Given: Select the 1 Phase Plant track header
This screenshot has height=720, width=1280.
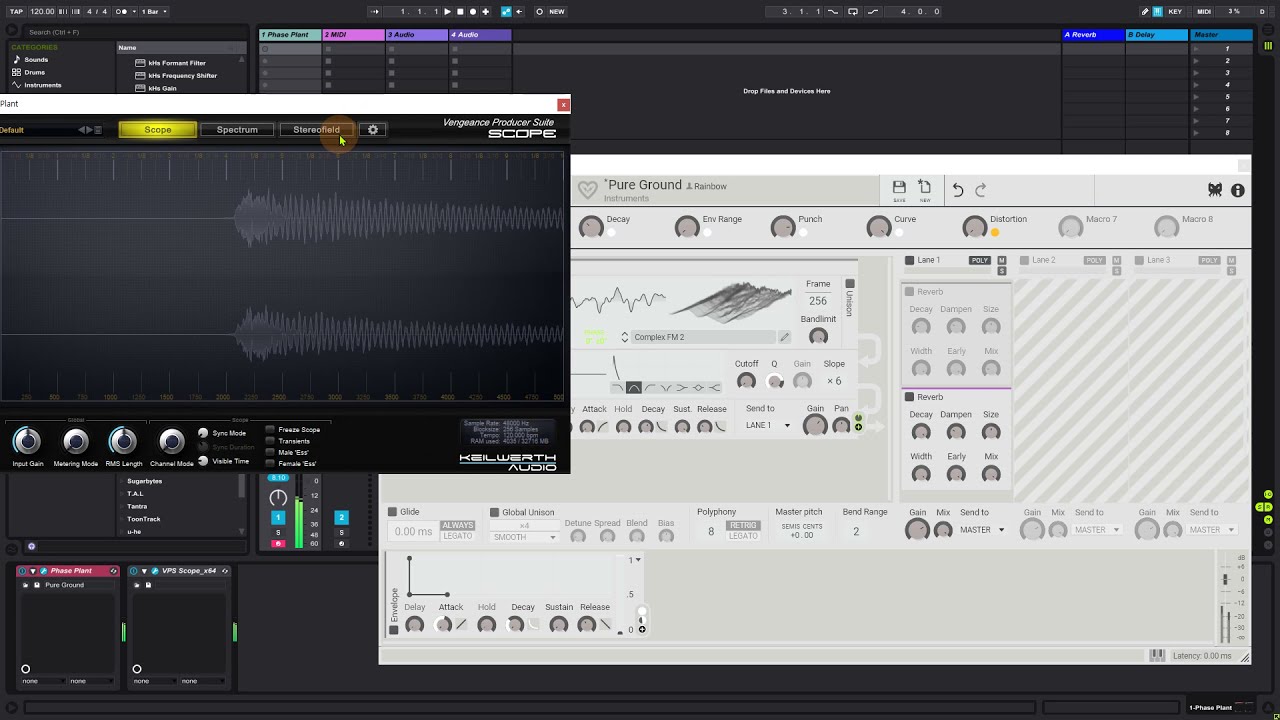Looking at the screenshot, I should [290, 35].
